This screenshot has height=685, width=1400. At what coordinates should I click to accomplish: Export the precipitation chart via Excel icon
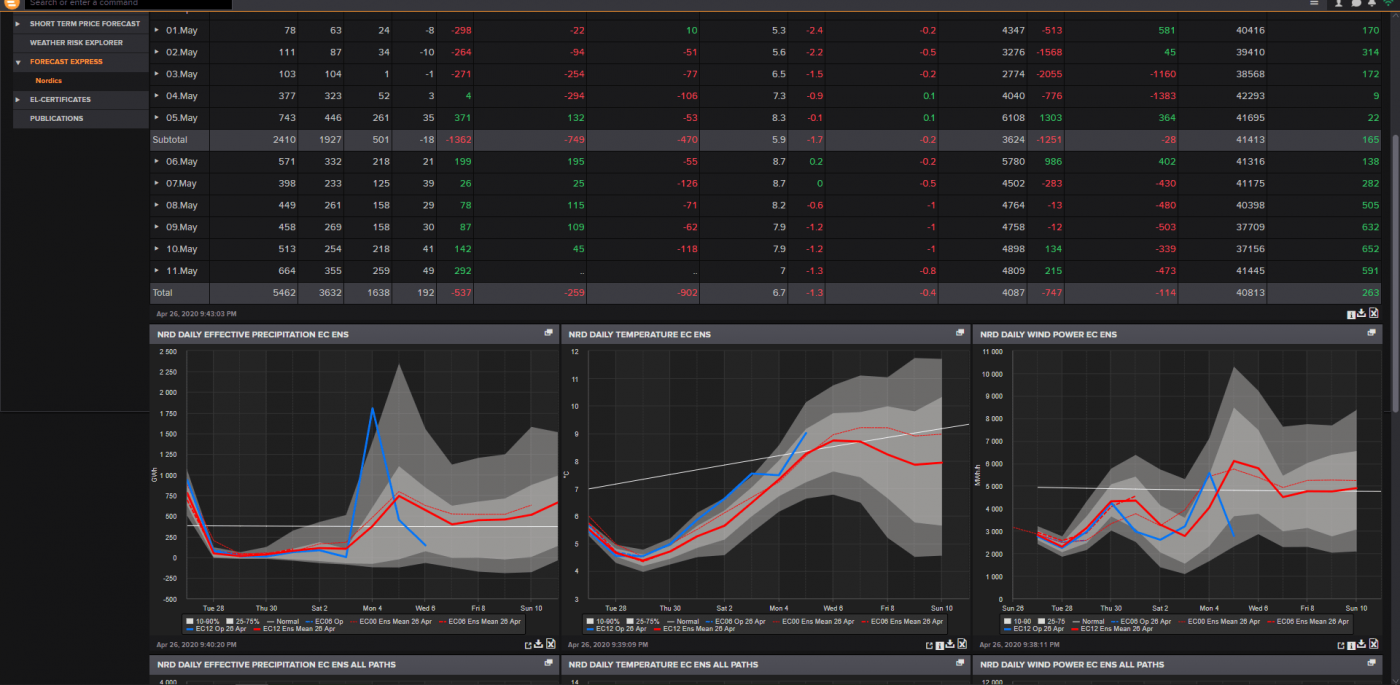[549, 644]
